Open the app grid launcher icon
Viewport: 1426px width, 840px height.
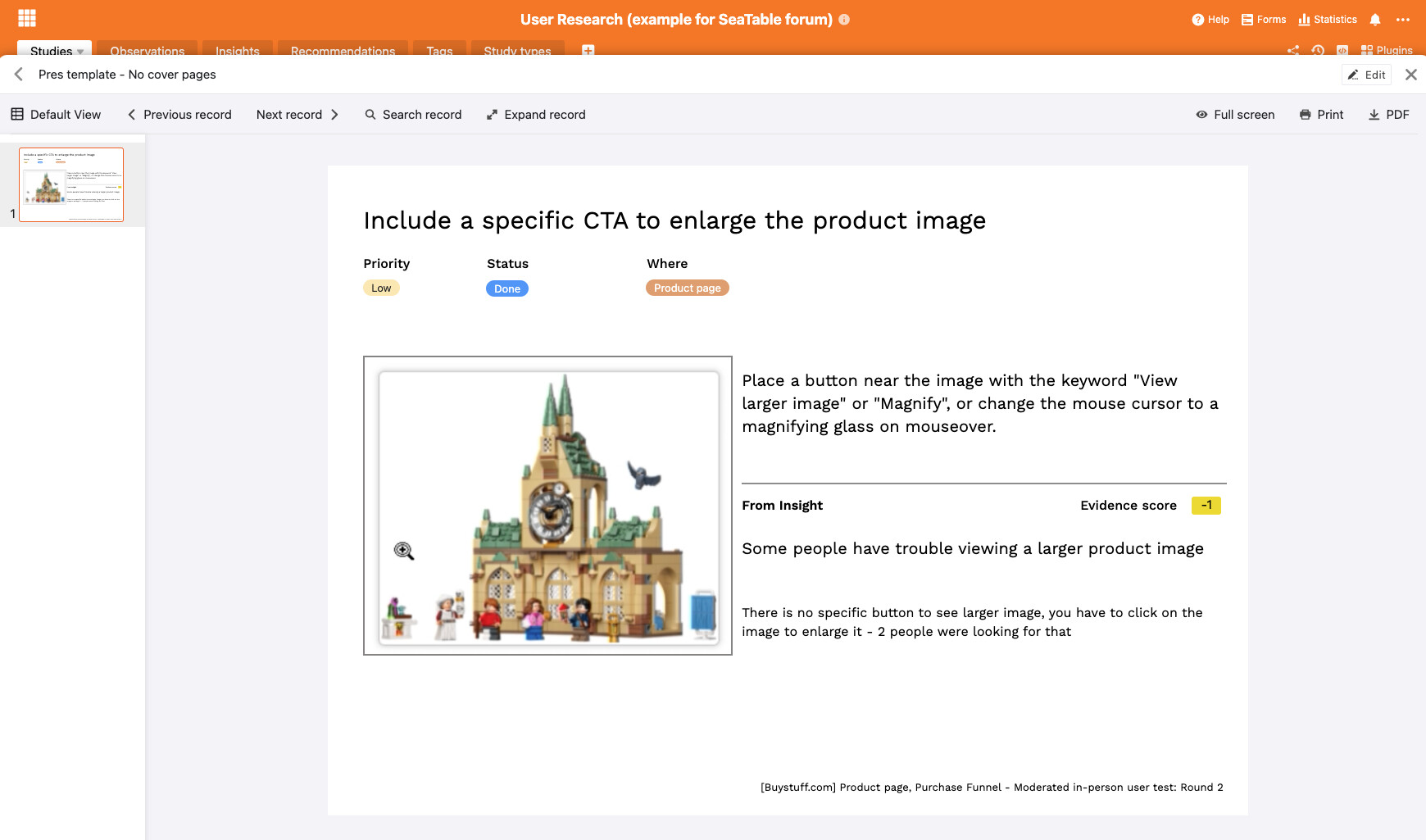coord(27,18)
